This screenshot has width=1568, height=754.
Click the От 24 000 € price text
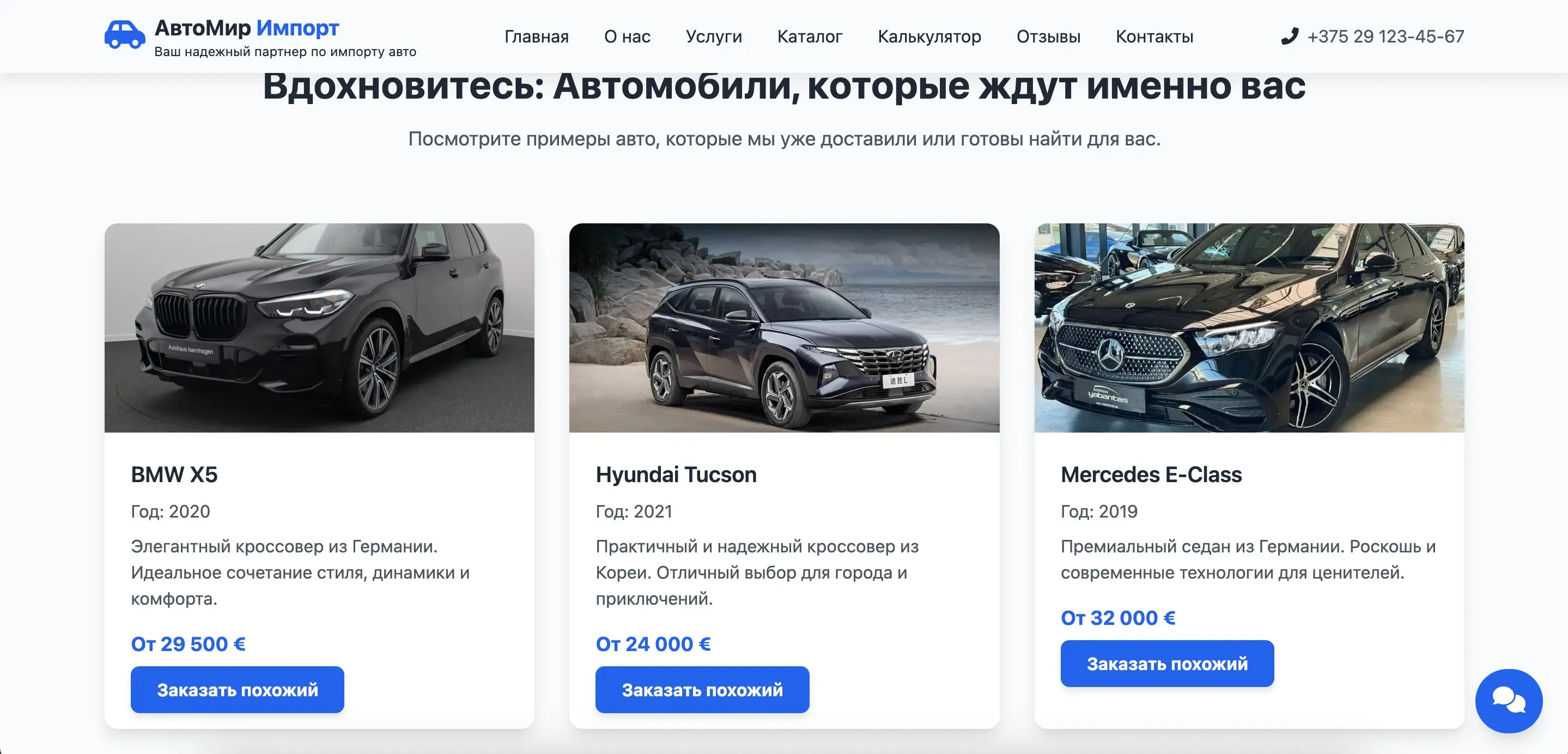coord(653,644)
